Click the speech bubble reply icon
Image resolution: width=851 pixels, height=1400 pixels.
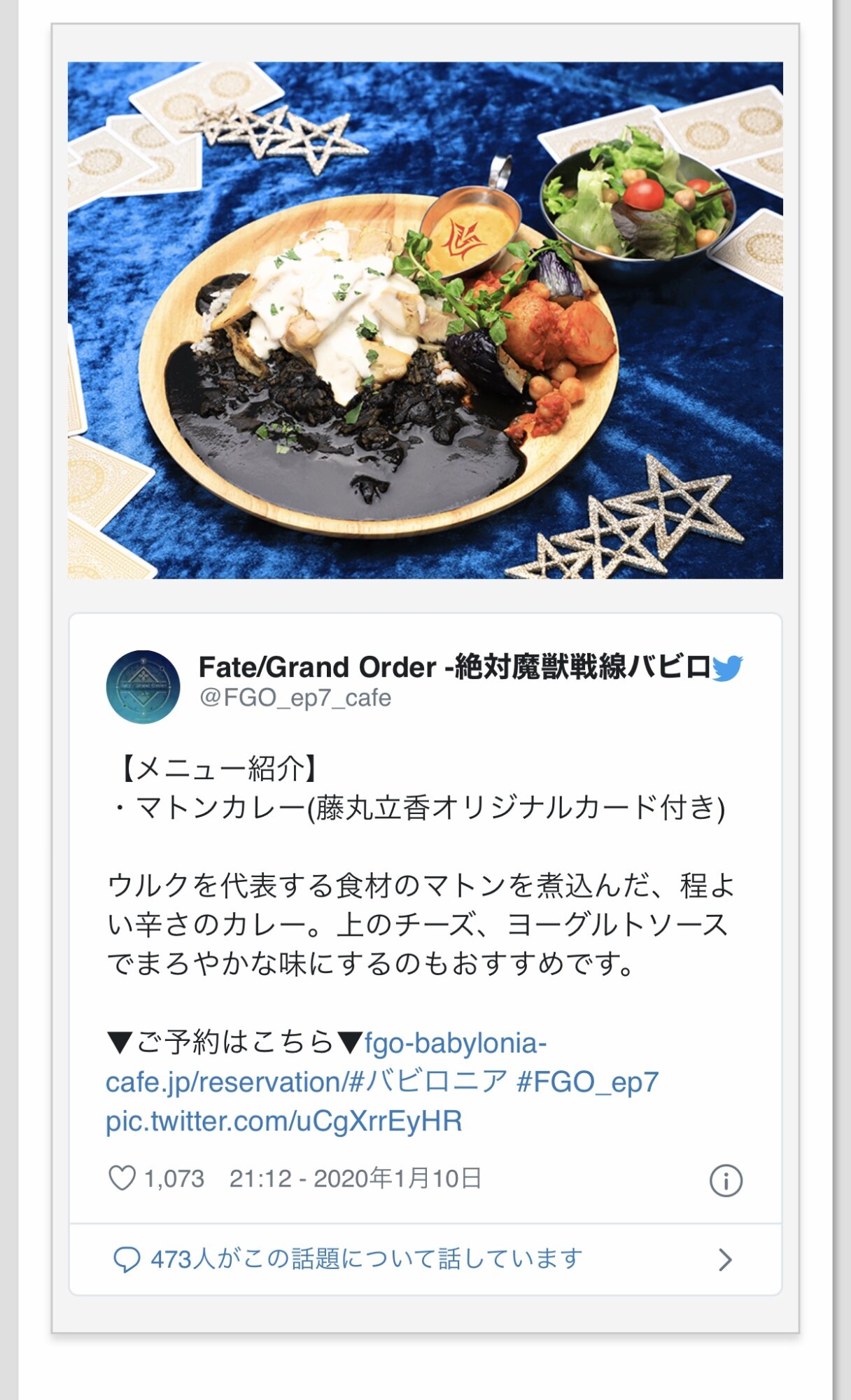tap(127, 1259)
